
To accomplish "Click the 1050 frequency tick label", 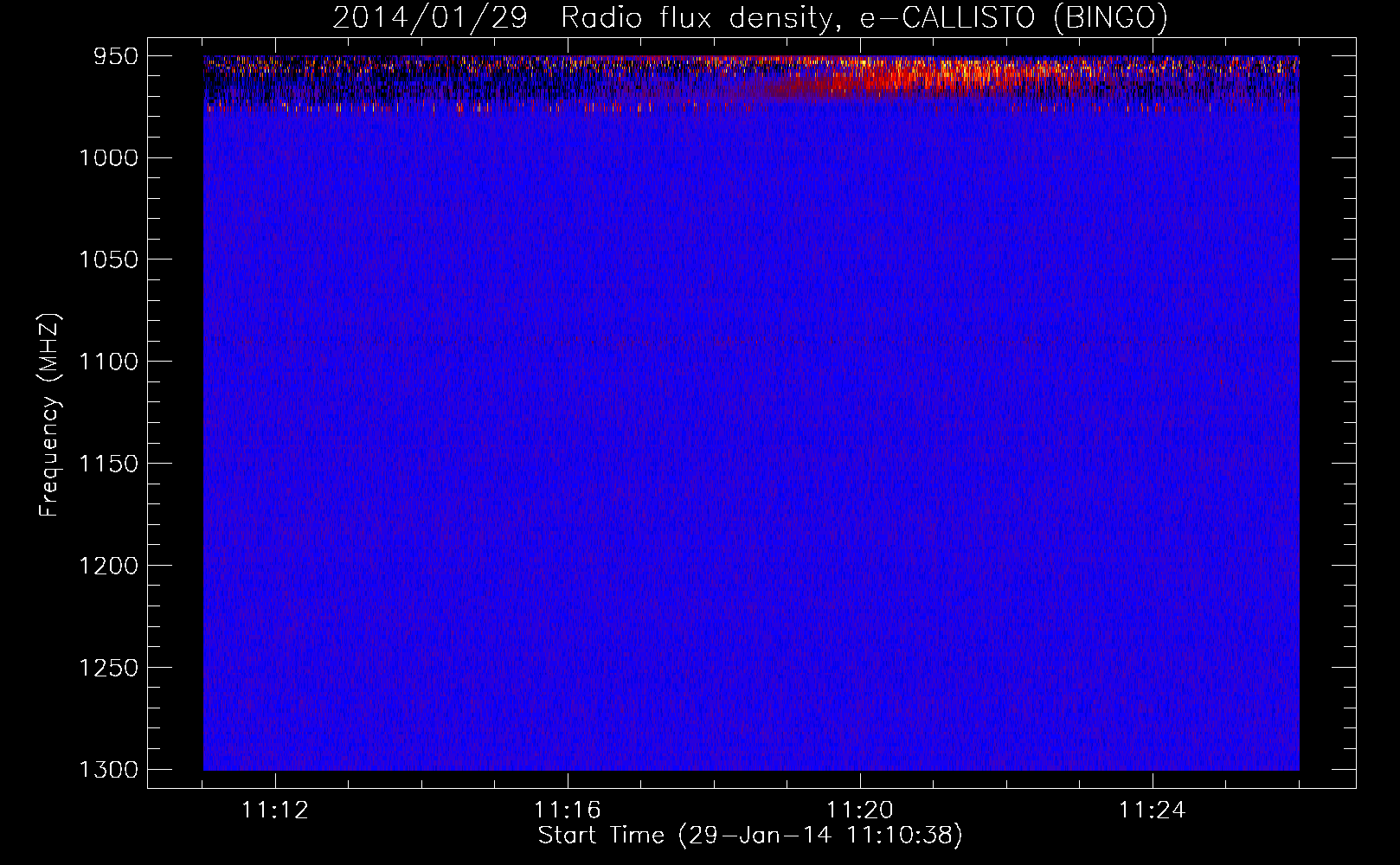I will pyautogui.click(x=108, y=259).
